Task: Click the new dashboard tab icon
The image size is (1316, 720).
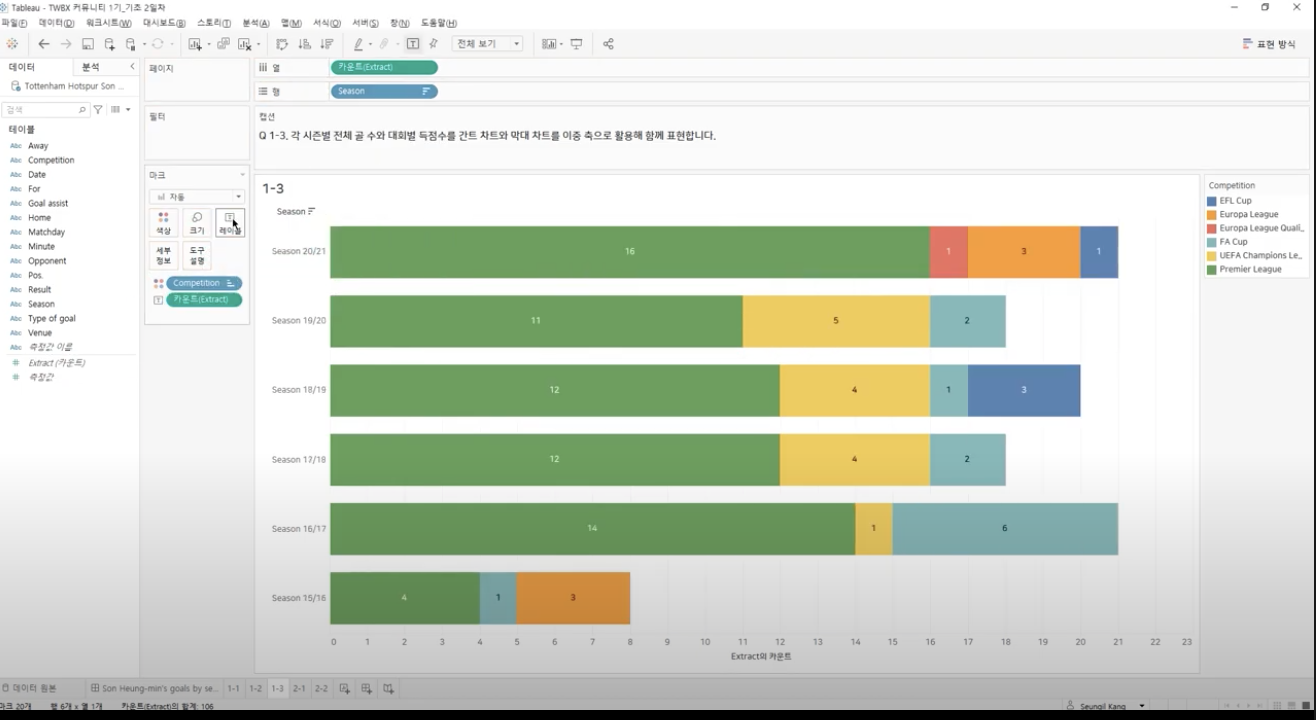Action: pos(366,688)
